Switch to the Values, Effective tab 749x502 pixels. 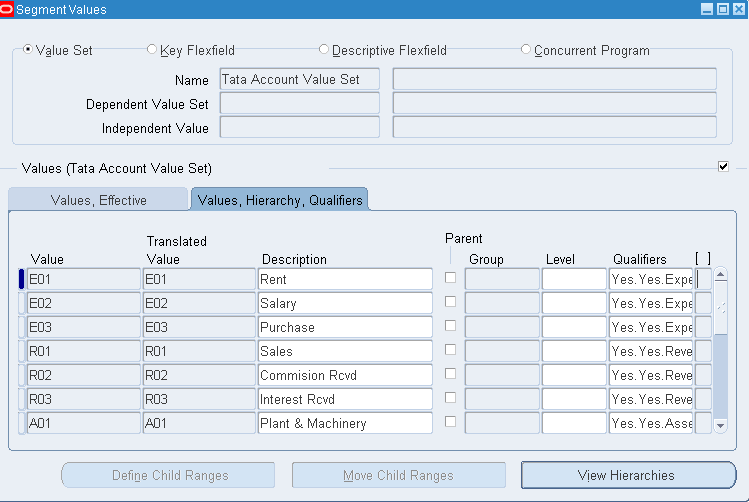(98, 200)
